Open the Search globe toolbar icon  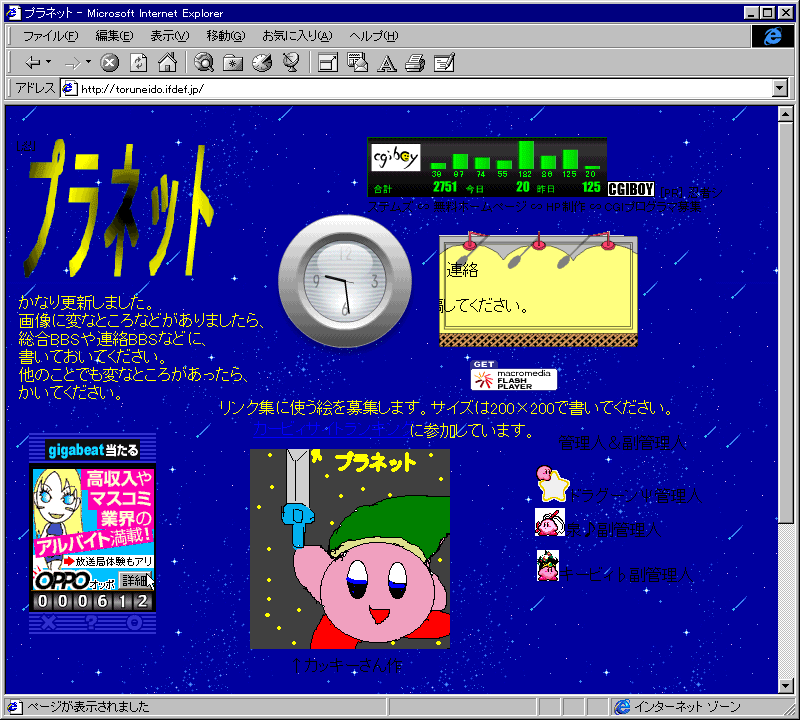[204, 63]
